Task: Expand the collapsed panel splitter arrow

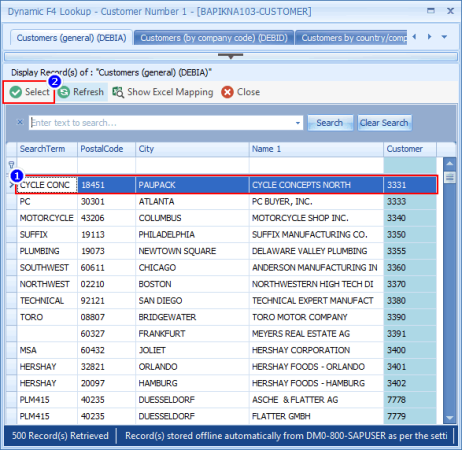Action: [230, 56]
